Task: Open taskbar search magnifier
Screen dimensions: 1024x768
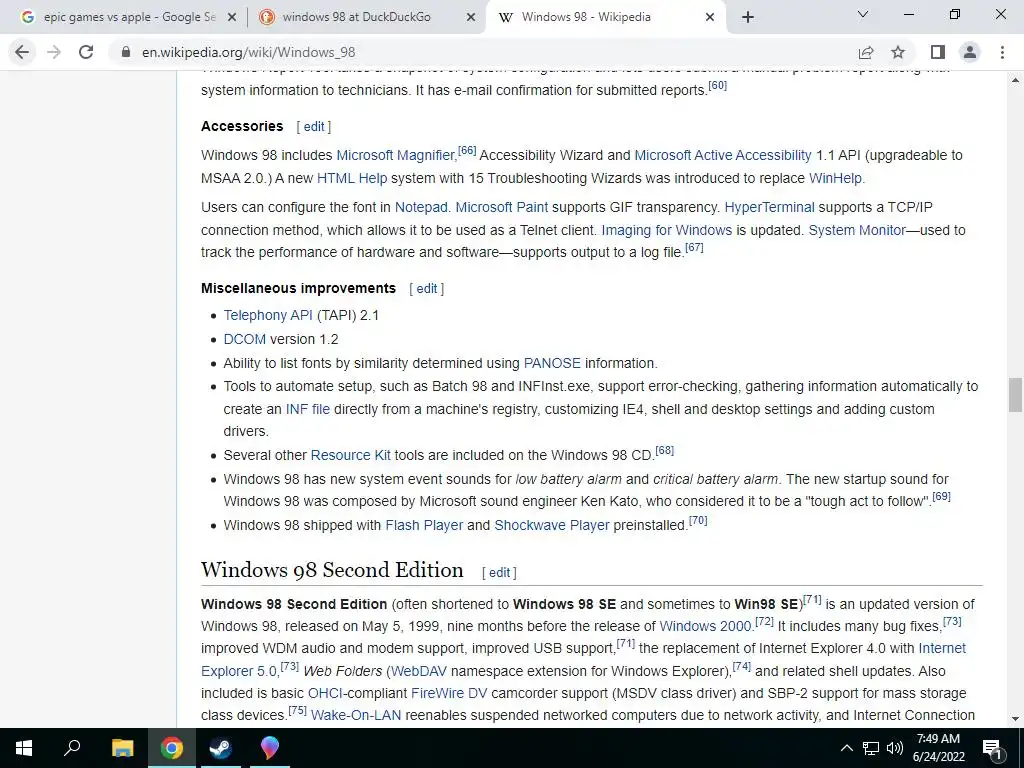Action: pyautogui.click(x=72, y=748)
